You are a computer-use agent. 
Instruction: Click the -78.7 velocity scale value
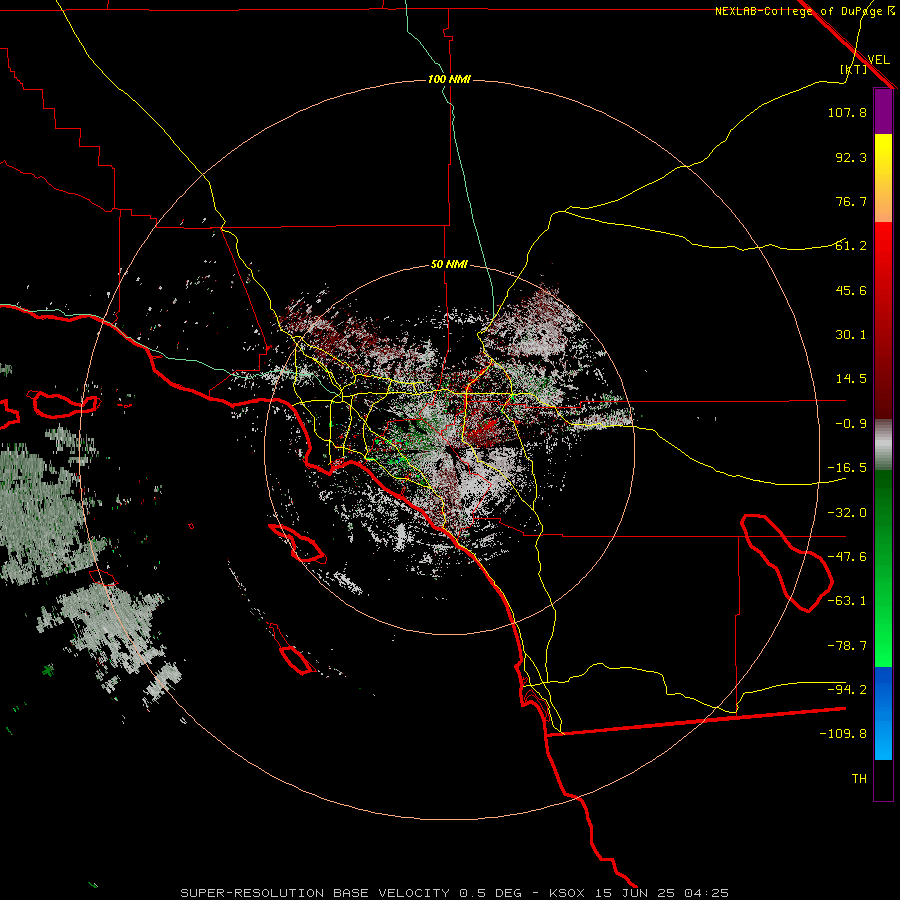tap(847, 646)
